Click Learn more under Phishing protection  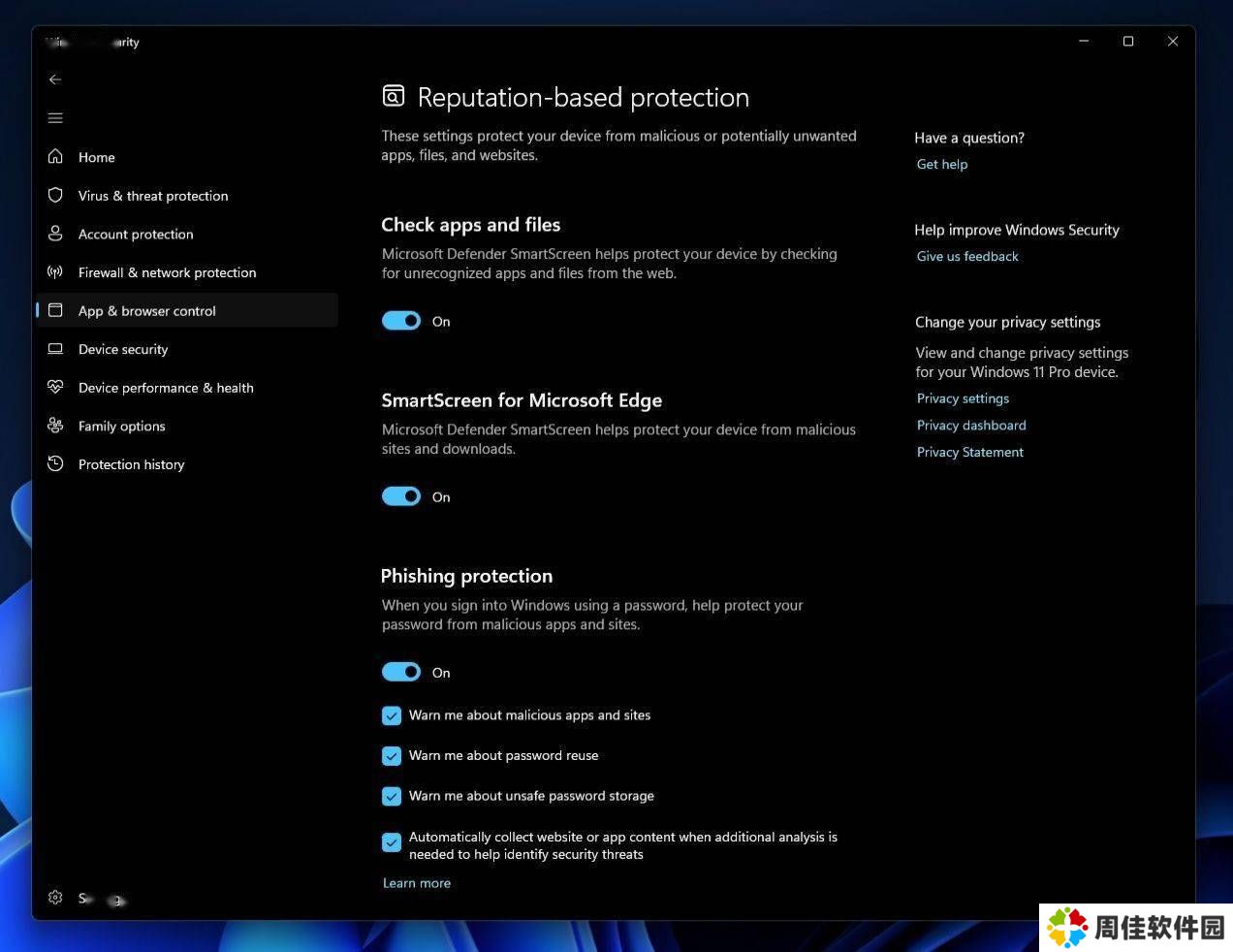pos(417,883)
